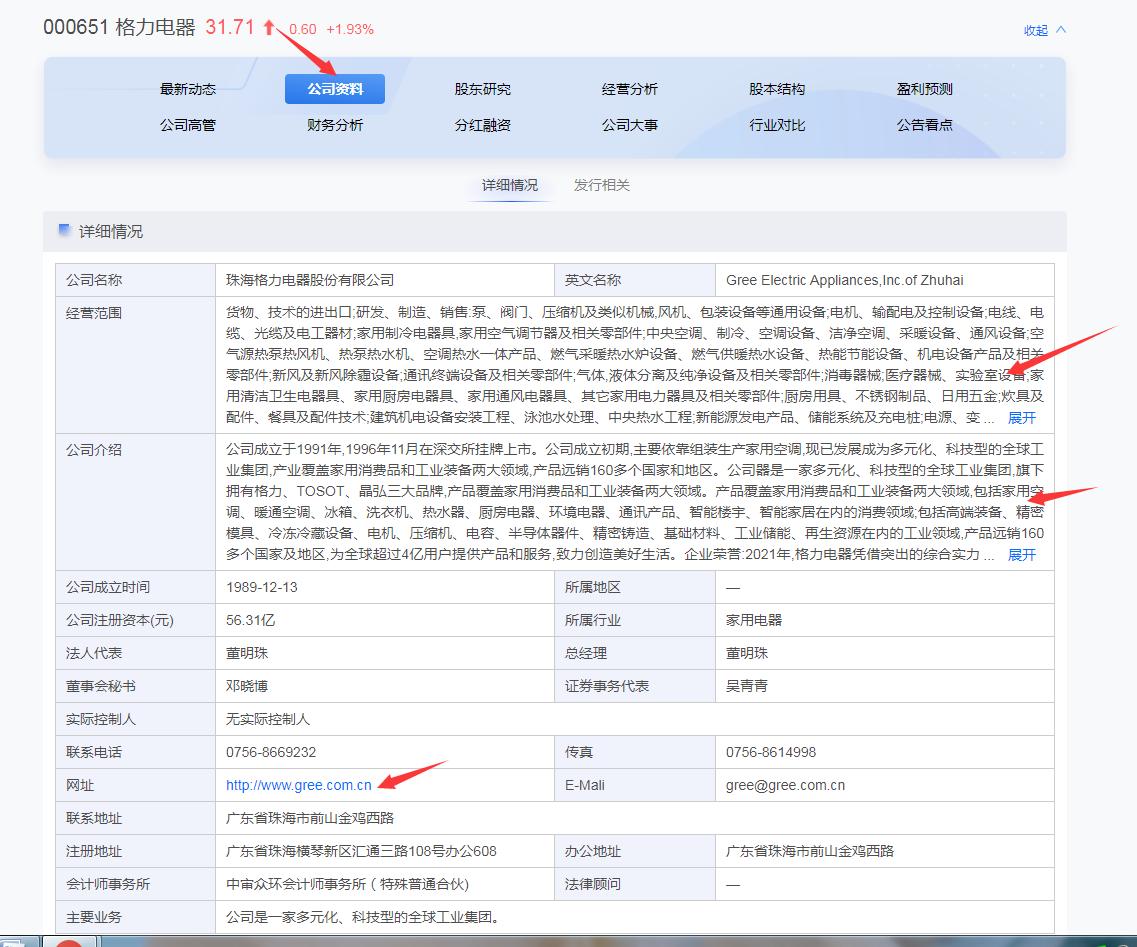Viewport: 1137px width, 947px height.
Task: Click the red upward price arrow icon
Action: tap(268, 28)
